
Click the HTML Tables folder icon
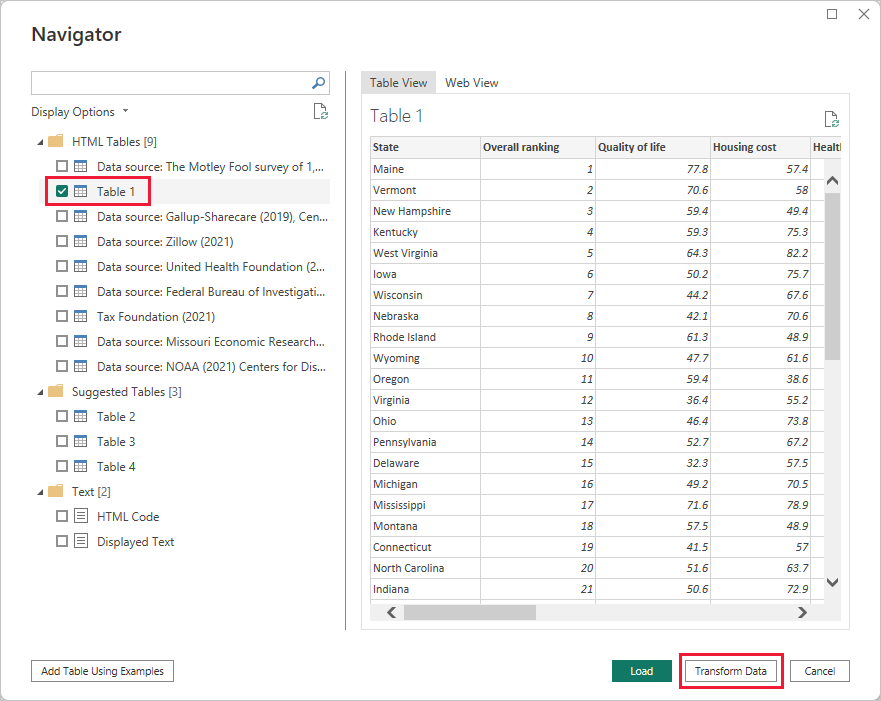tap(56, 142)
